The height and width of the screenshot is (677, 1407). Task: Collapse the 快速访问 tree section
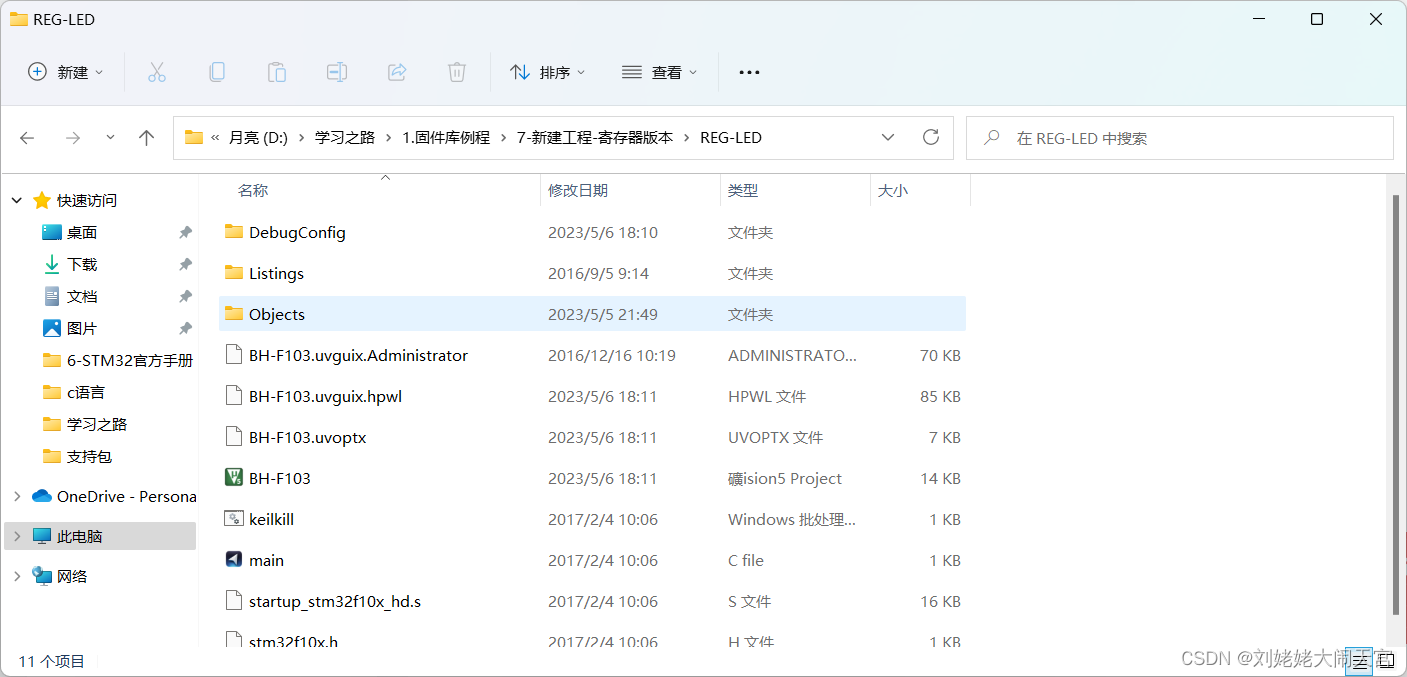[x=17, y=200]
